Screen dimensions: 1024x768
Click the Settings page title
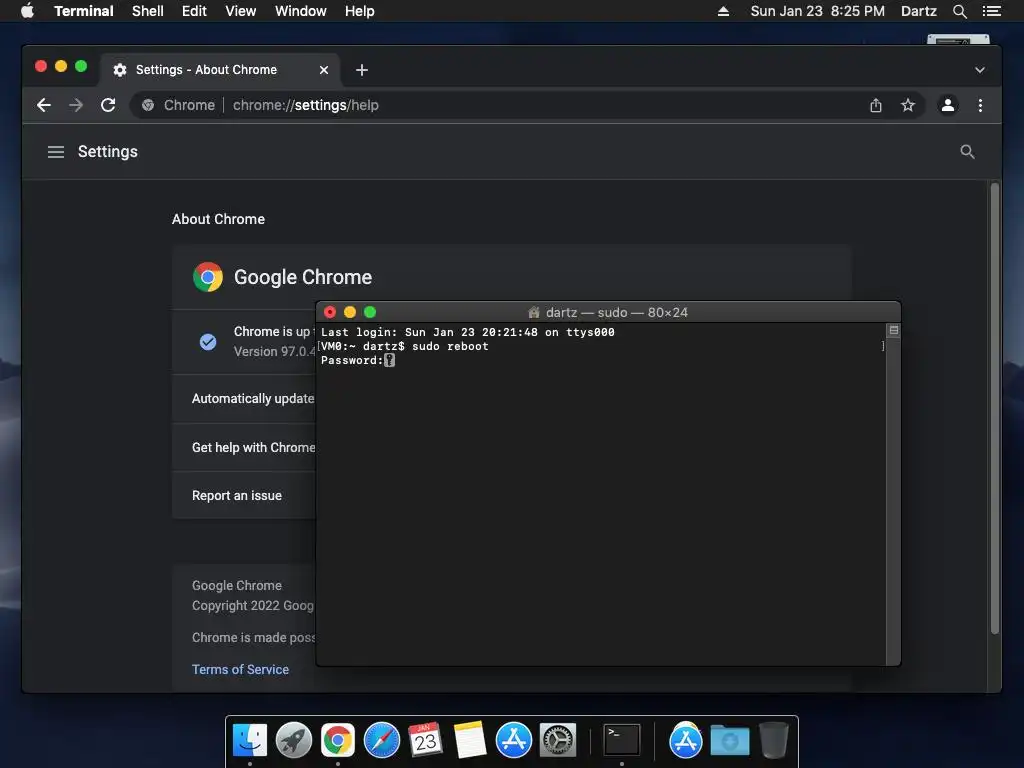tap(108, 152)
